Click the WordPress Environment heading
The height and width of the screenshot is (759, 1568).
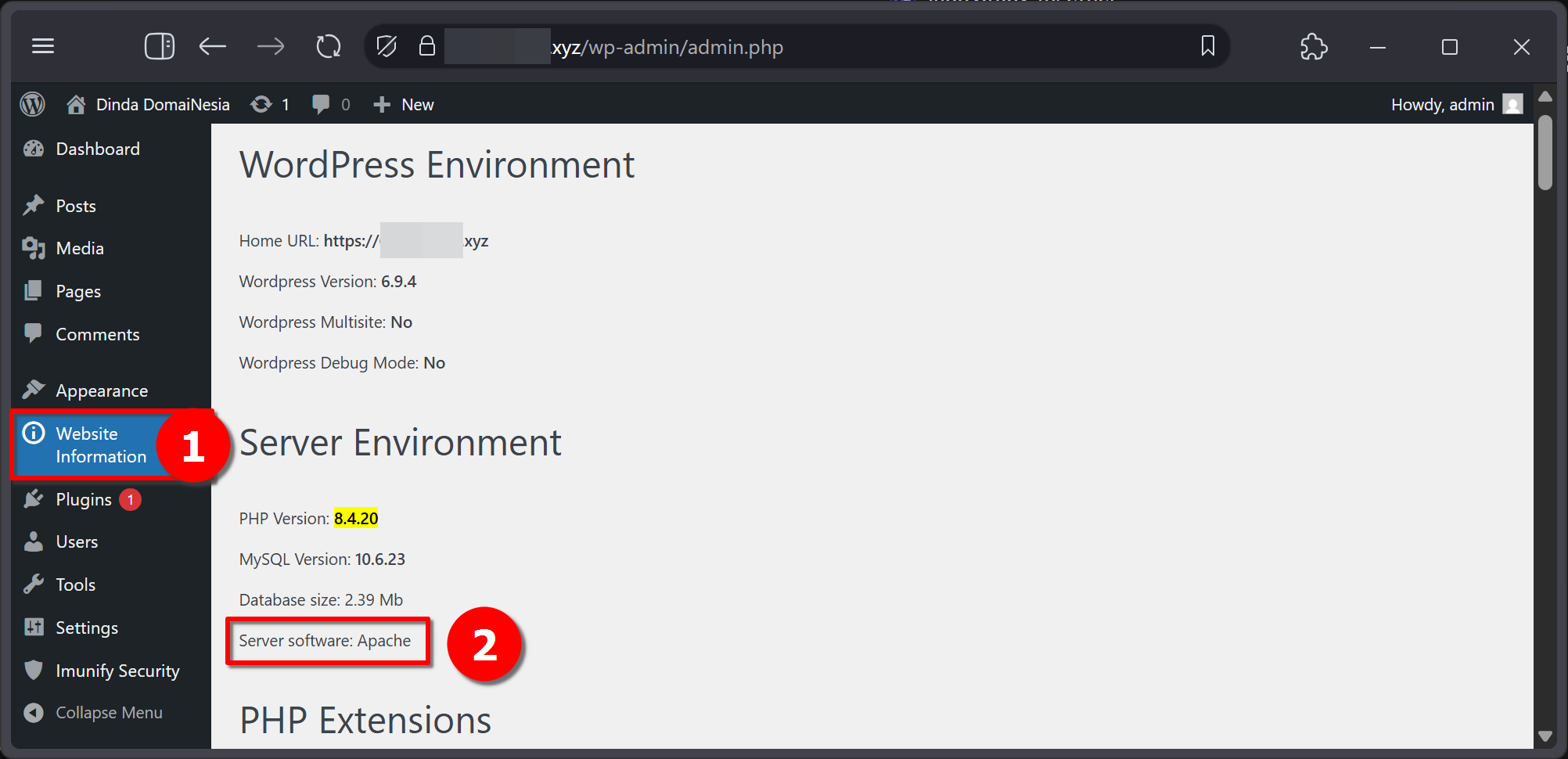437,165
